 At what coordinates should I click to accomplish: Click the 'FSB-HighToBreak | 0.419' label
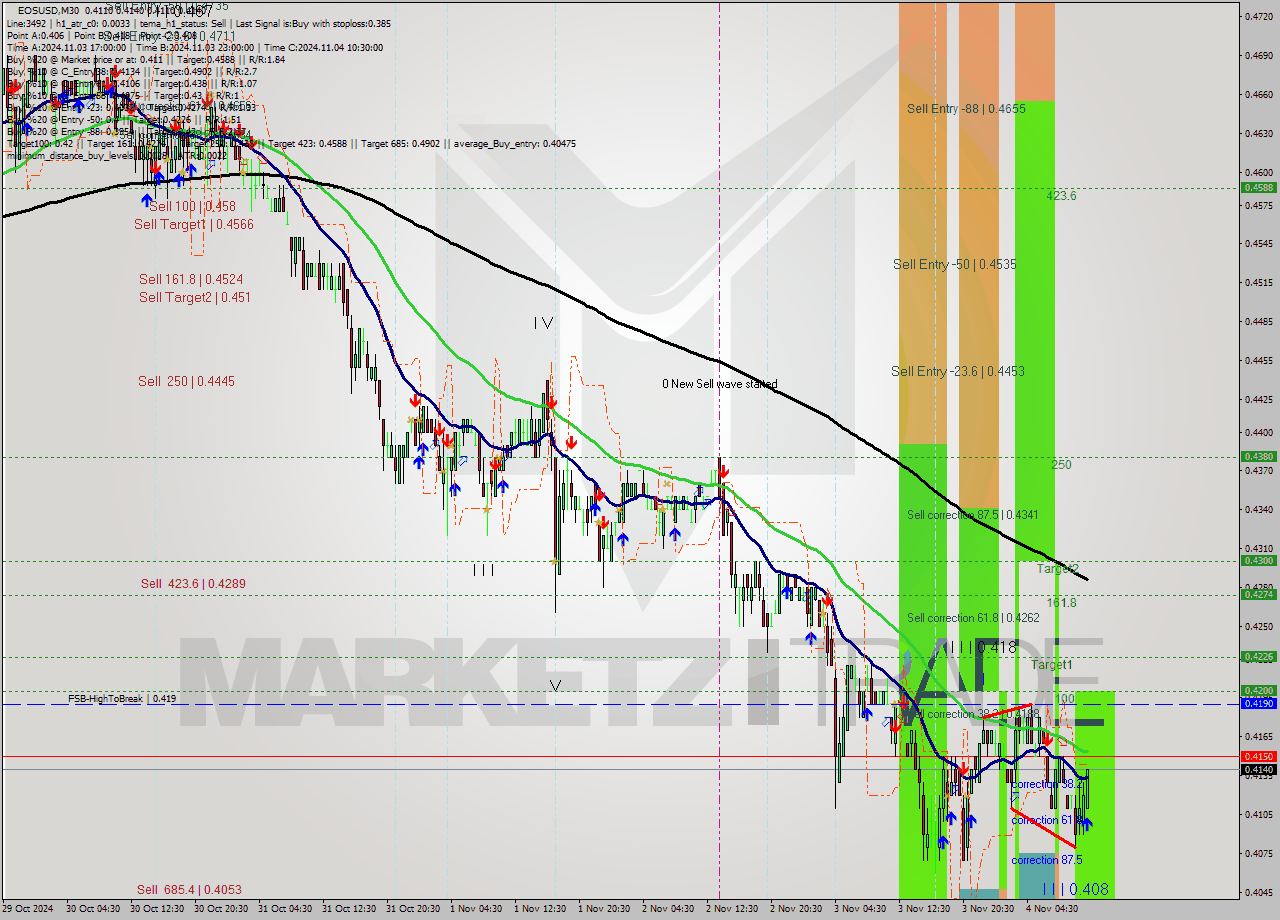(122, 698)
